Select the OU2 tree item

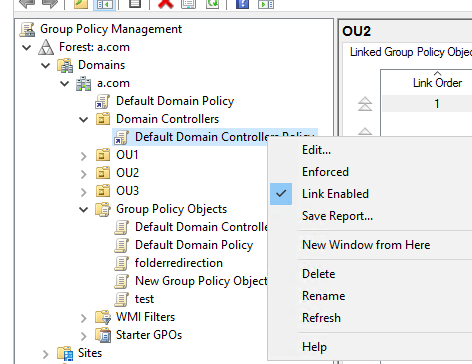pyautogui.click(x=127, y=173)
